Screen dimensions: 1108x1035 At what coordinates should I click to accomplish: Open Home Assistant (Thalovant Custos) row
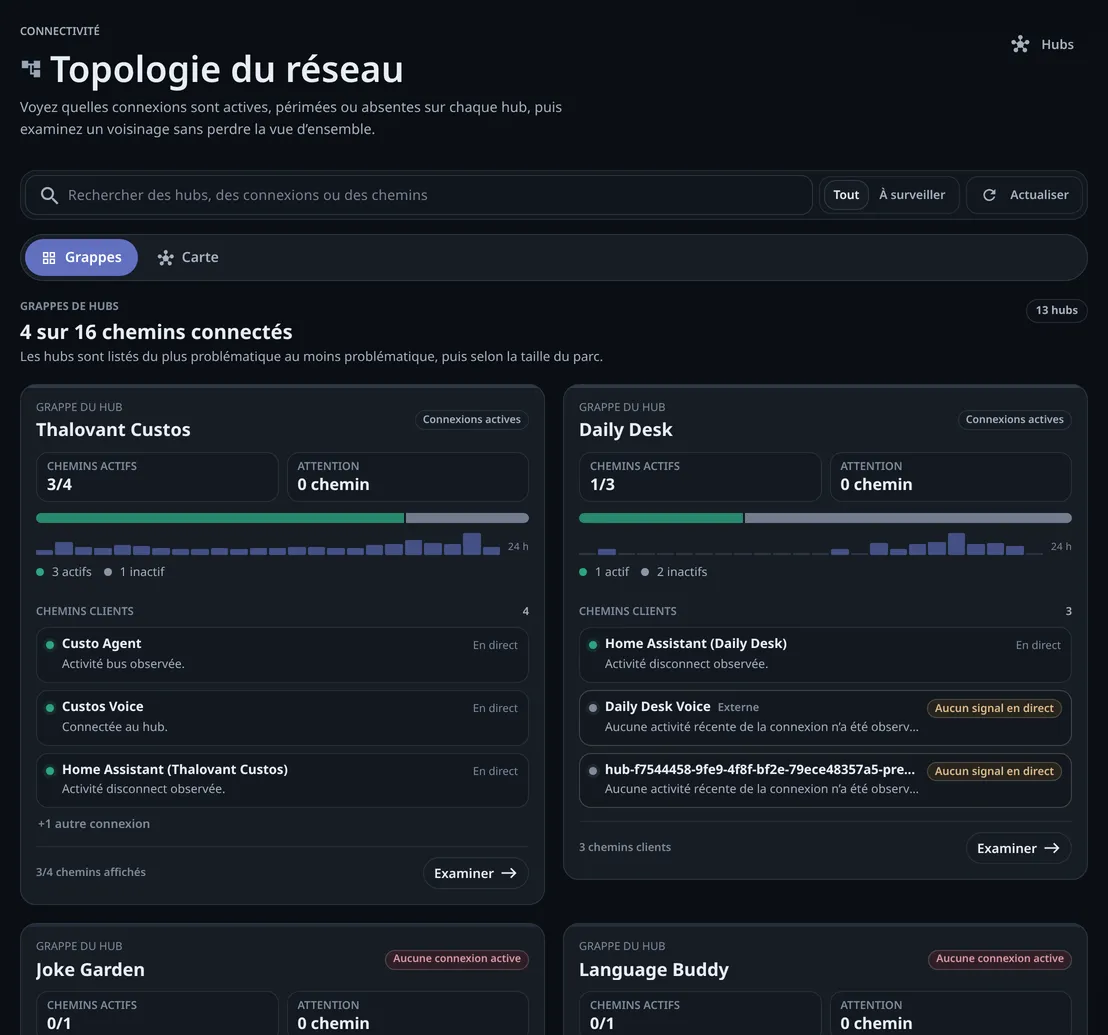coord(282,780)
